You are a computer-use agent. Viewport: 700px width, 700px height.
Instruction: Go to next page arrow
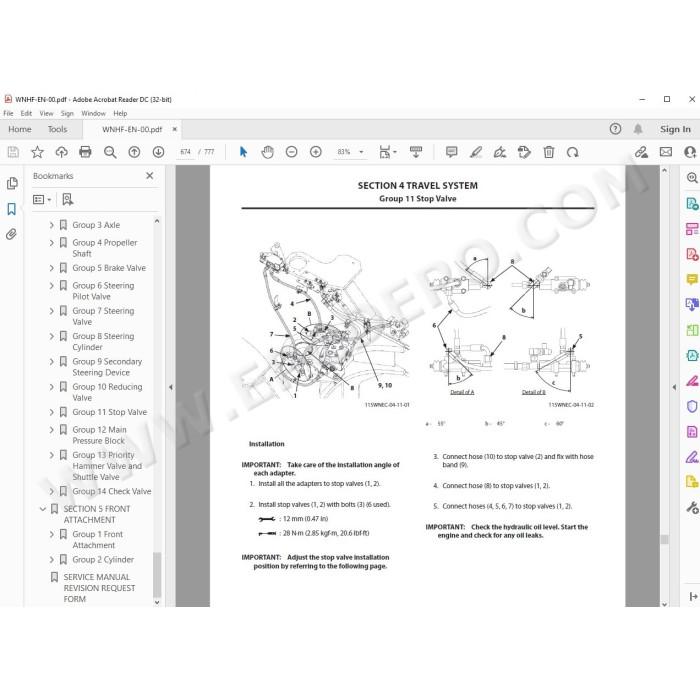pos(158,152)
